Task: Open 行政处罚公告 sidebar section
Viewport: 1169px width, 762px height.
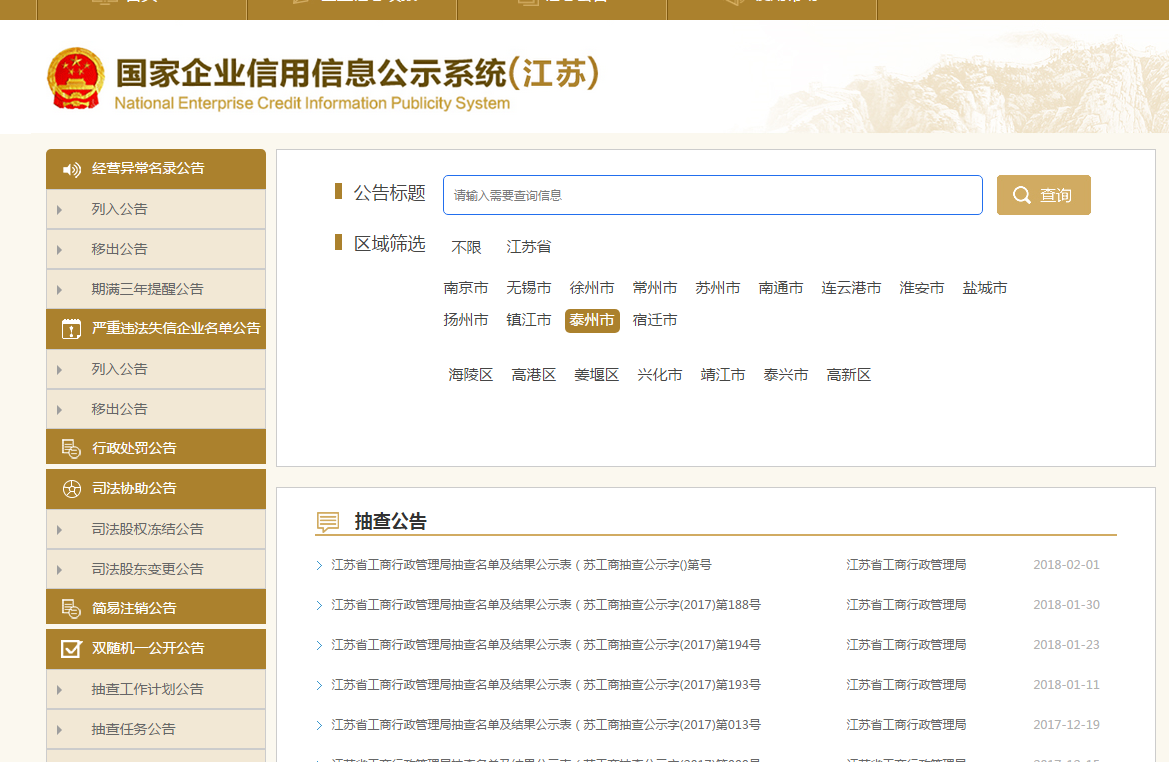Action: pos(156,448)
